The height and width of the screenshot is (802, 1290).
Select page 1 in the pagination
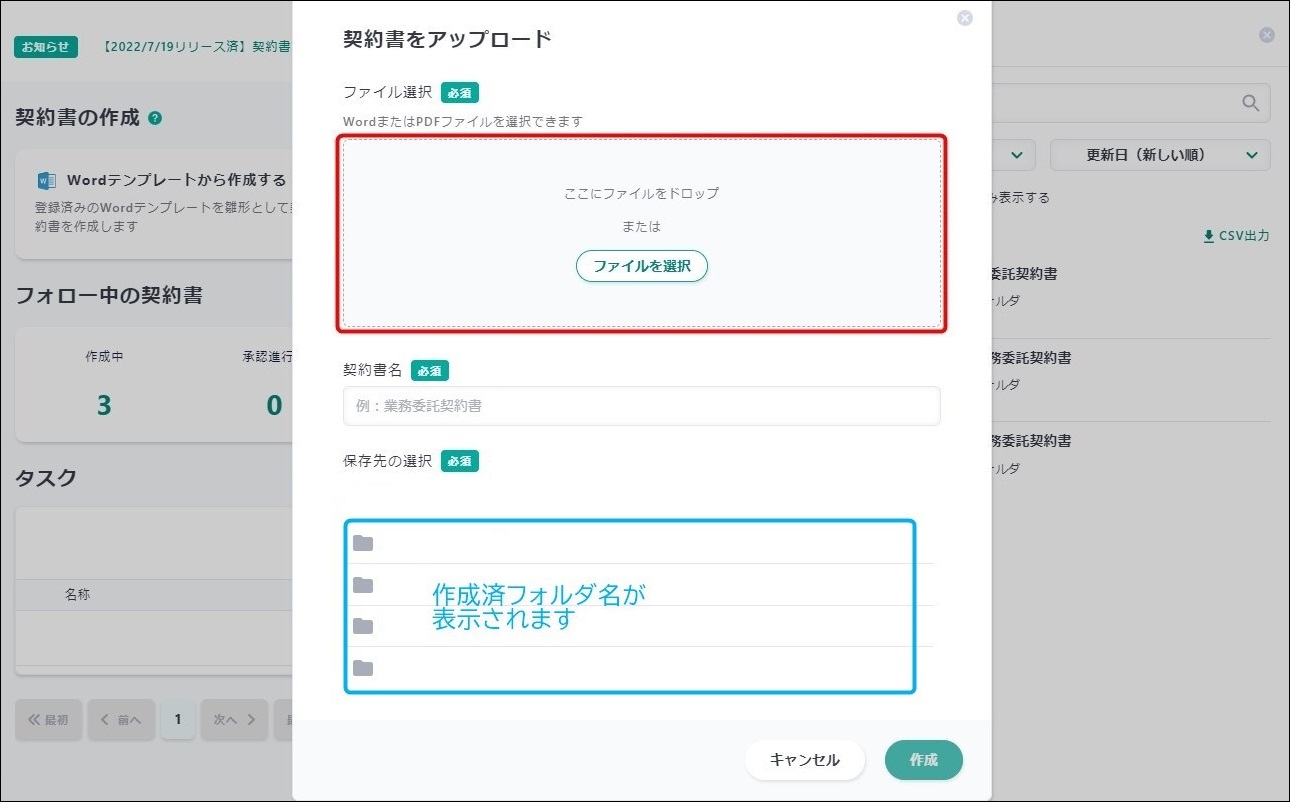tap(178, 719)
